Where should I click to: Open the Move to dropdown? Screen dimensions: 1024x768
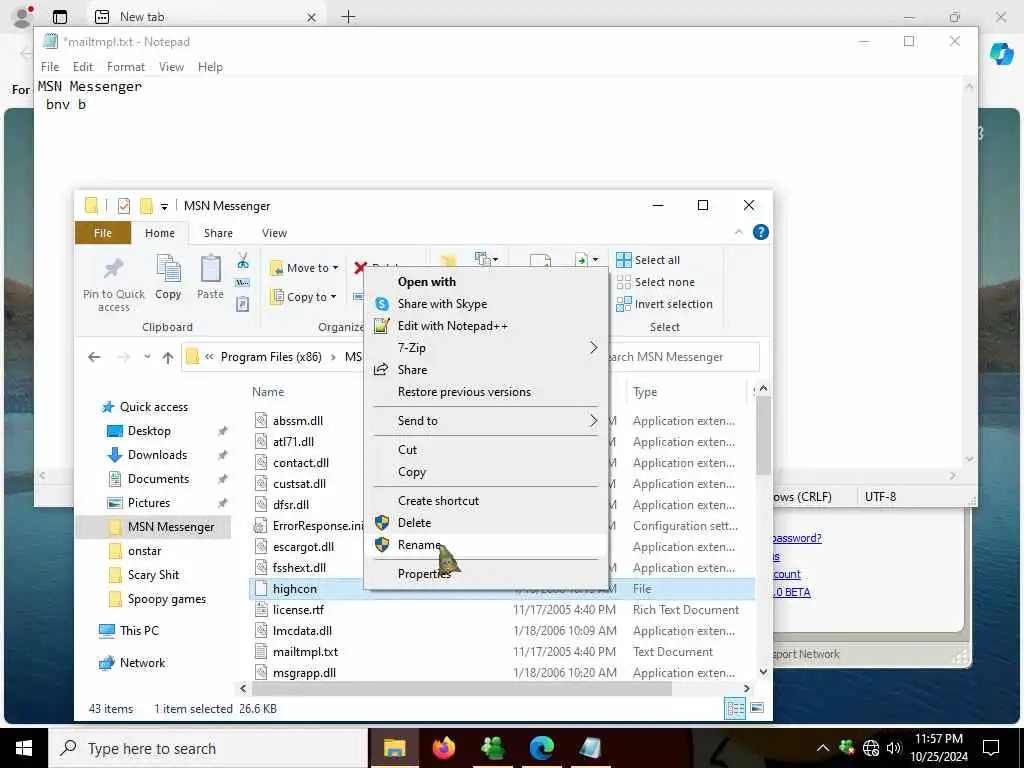tap(304, 268)
